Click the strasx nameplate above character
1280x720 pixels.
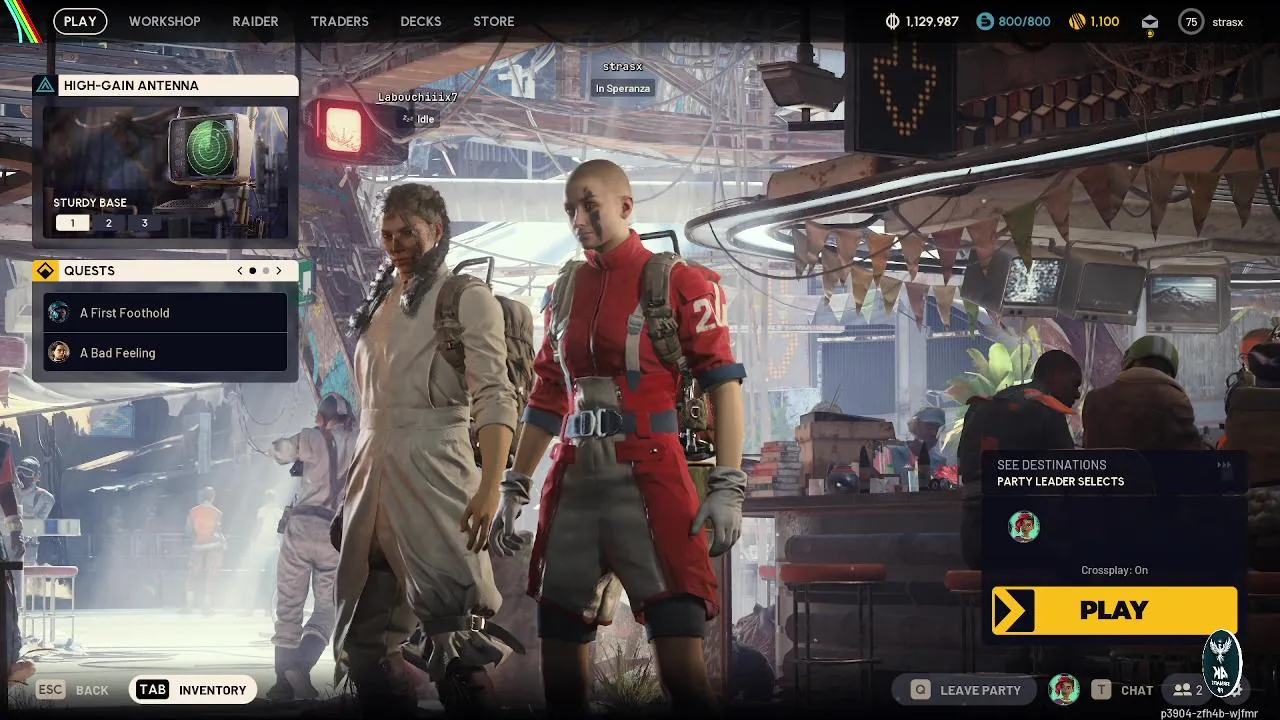622,66
